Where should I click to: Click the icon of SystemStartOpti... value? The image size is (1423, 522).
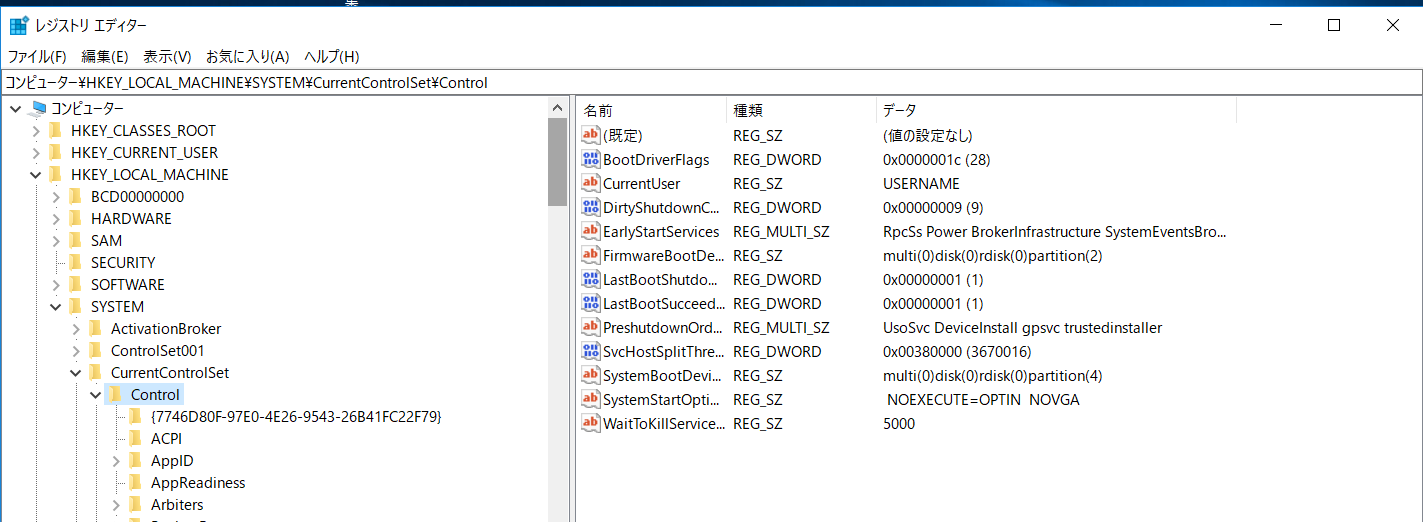(591, 399)
